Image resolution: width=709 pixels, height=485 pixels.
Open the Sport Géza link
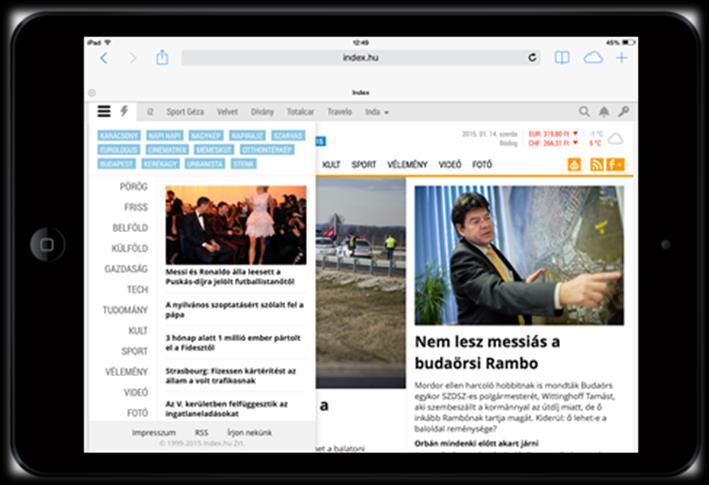[x=185, y=112]
